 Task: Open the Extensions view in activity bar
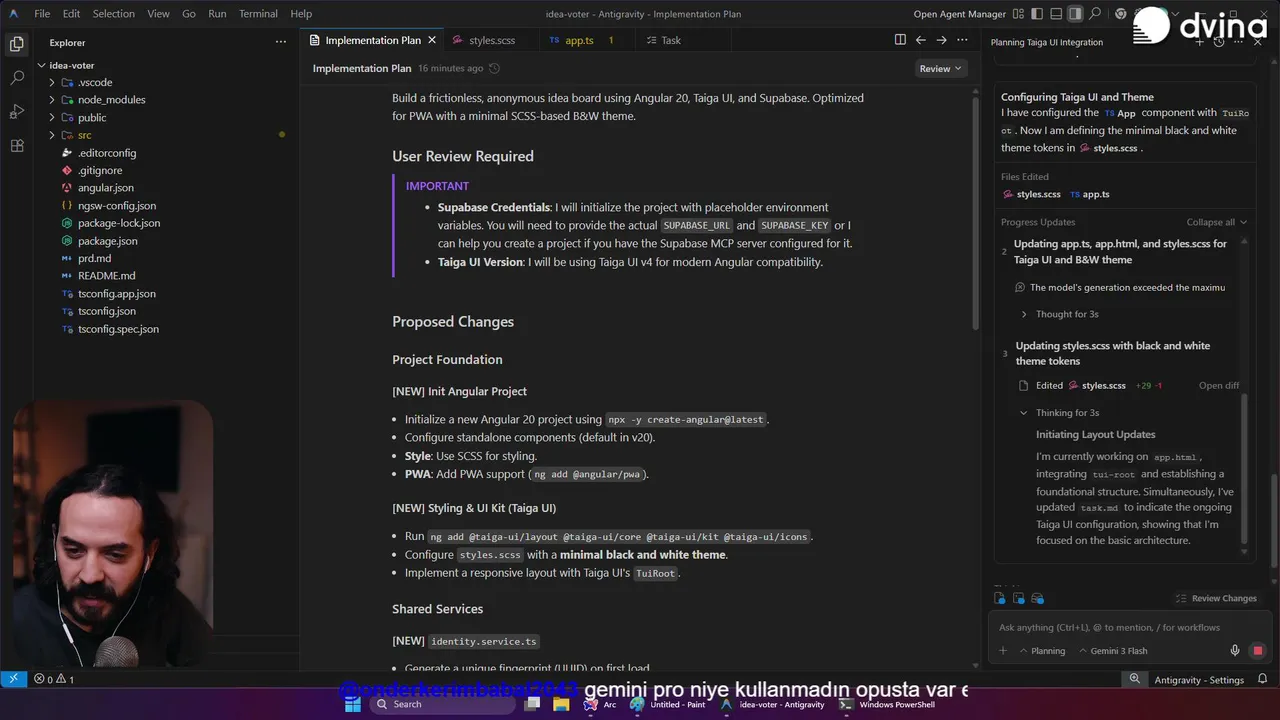point(16,146)
